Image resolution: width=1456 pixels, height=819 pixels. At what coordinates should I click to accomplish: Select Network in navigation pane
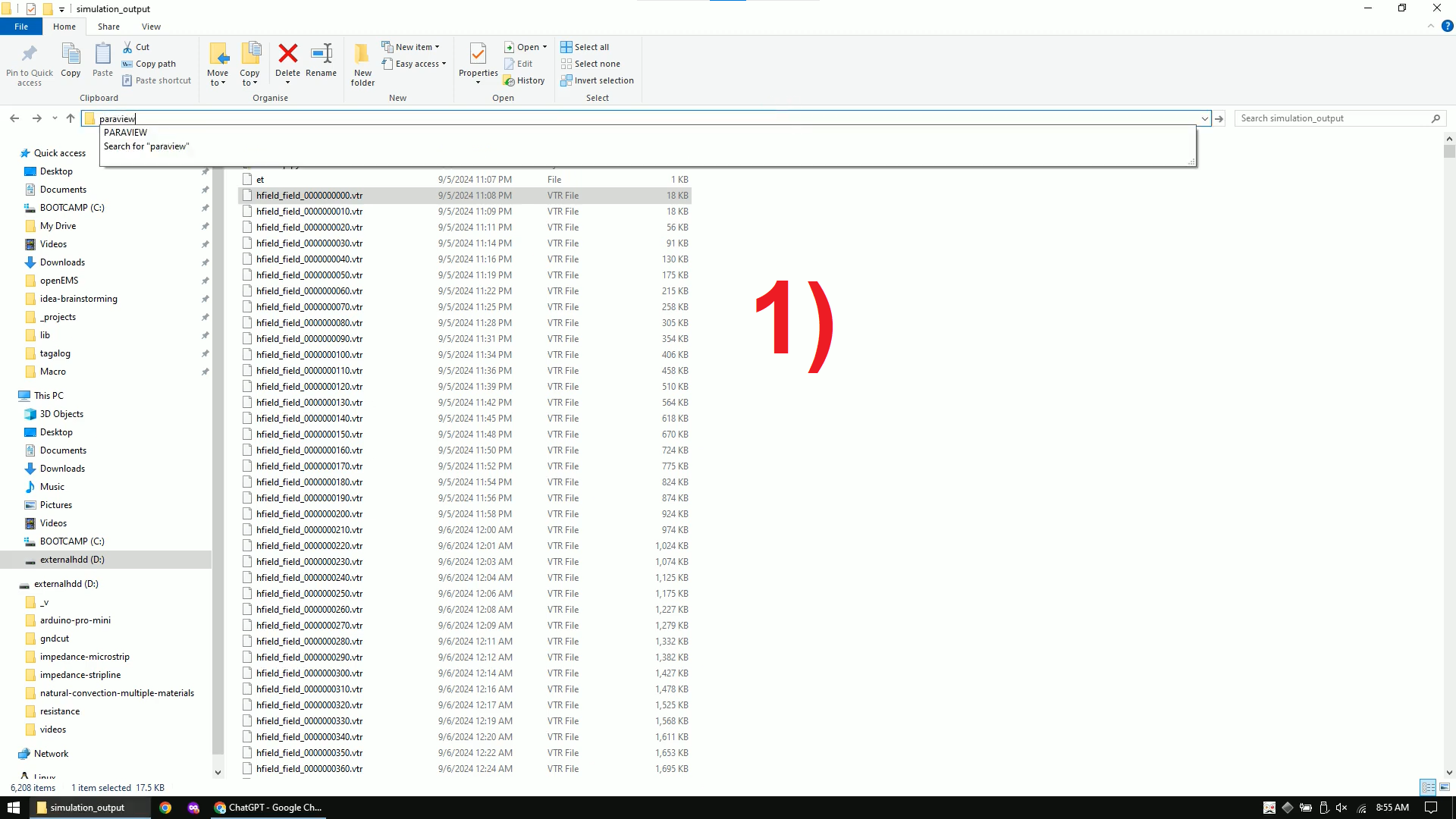point(51,754)
